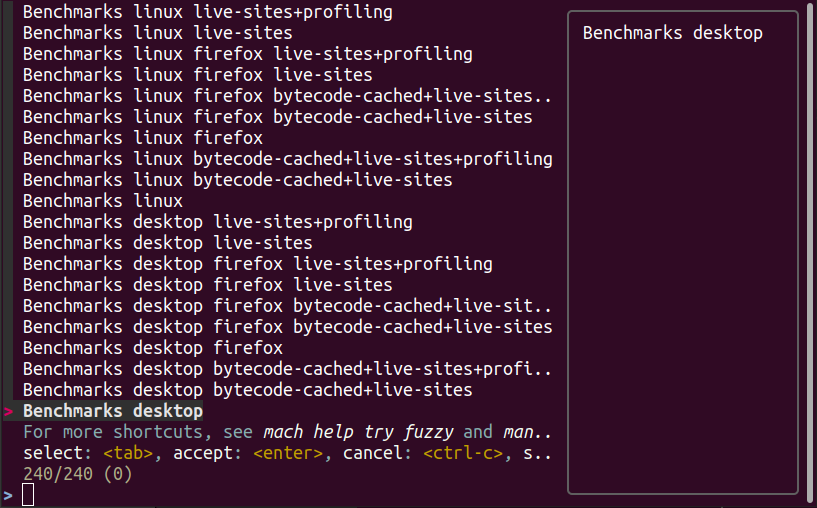Click "Benchmarks desktop" text in preview pane

coord(672,33)
